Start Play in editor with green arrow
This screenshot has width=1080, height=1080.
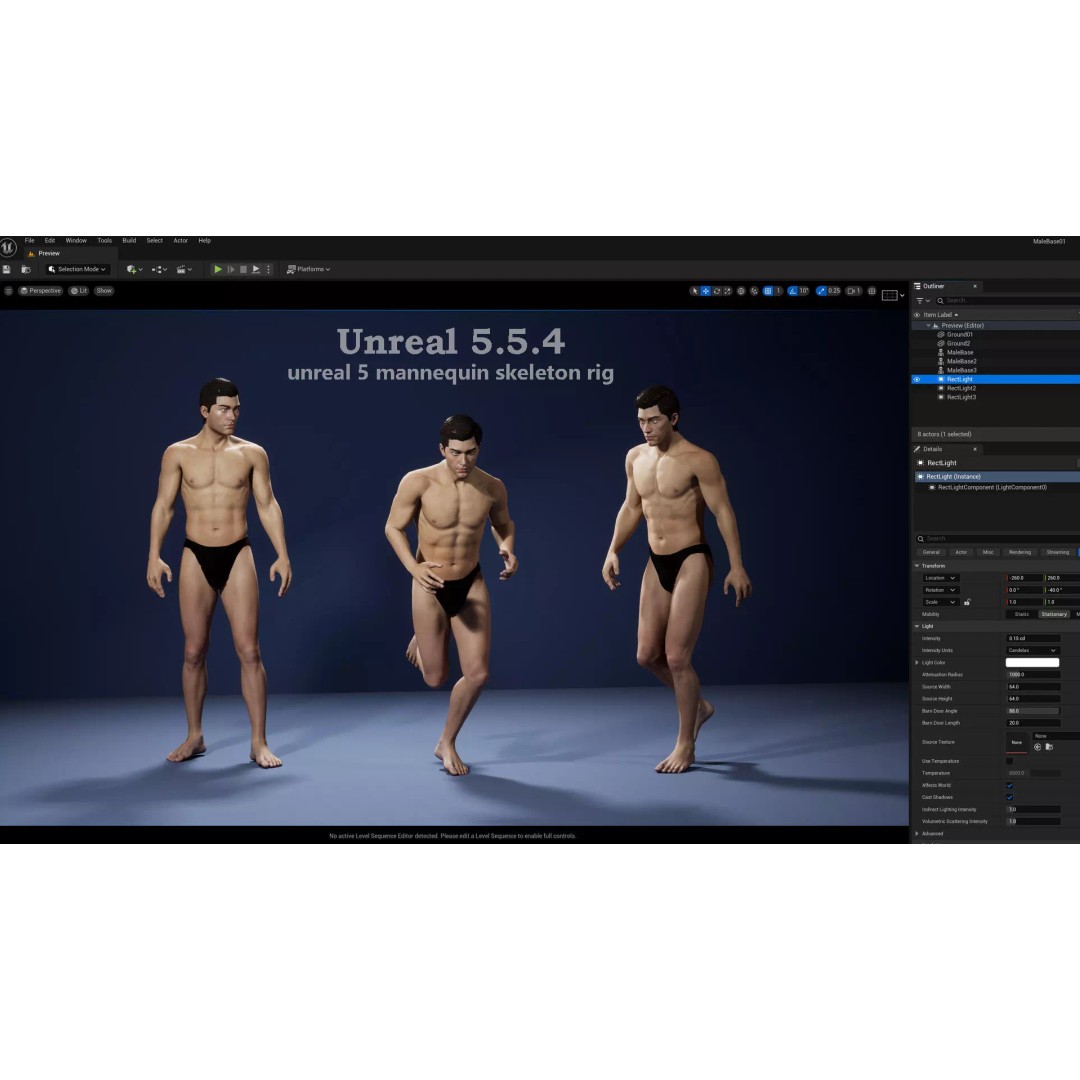[x=218, y=269]
